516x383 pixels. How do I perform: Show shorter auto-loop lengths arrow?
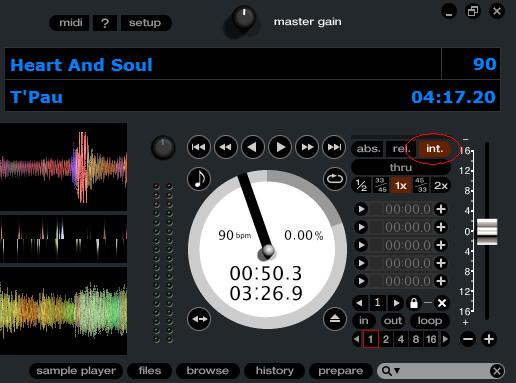click(356, 339)
